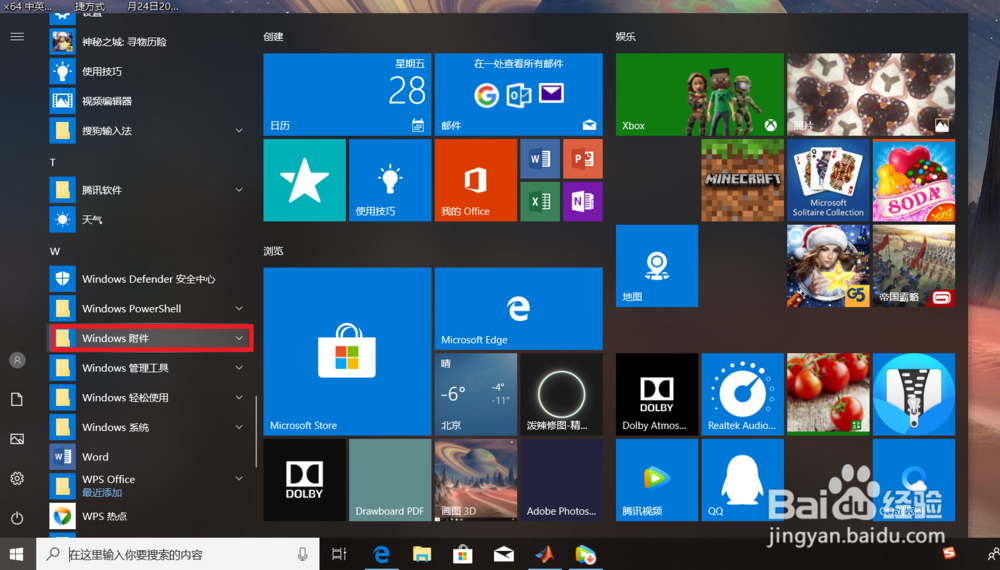Open Sogou input icon in system tray
1000x570 pixels.
(x=949, y=553)
